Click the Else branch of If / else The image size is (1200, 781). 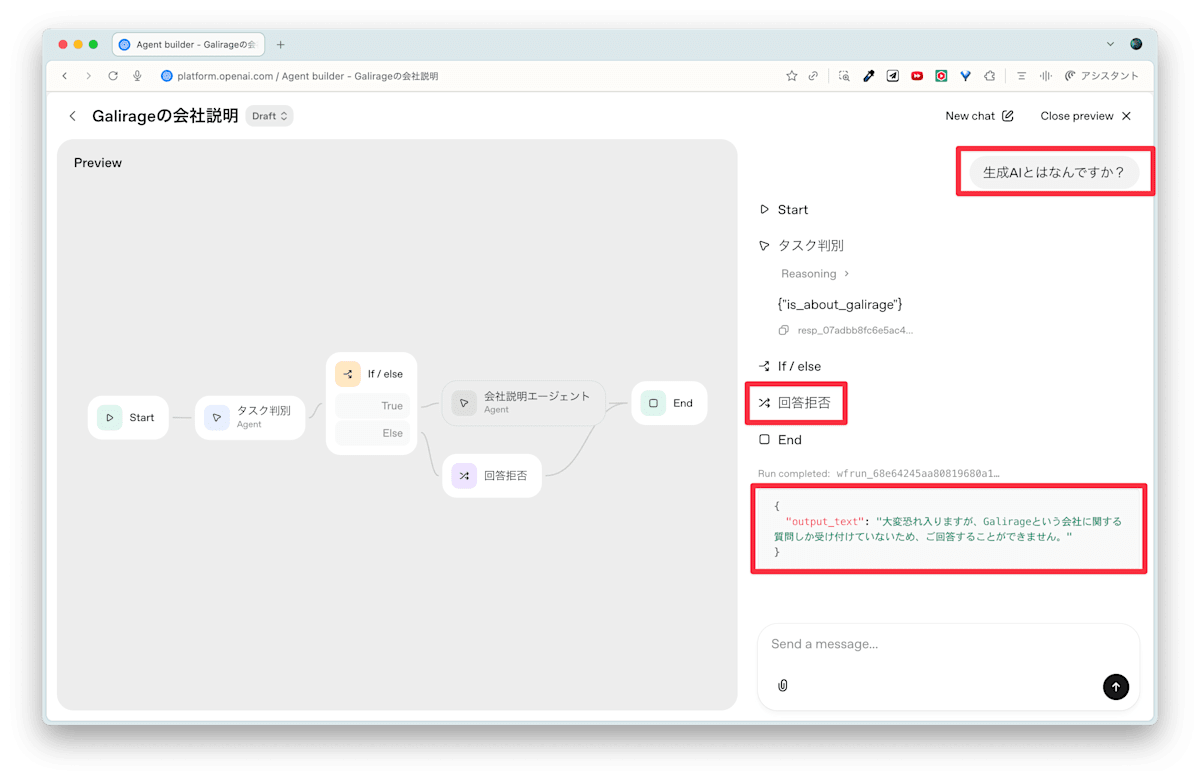pyautogui.click(x=372, y=433)
